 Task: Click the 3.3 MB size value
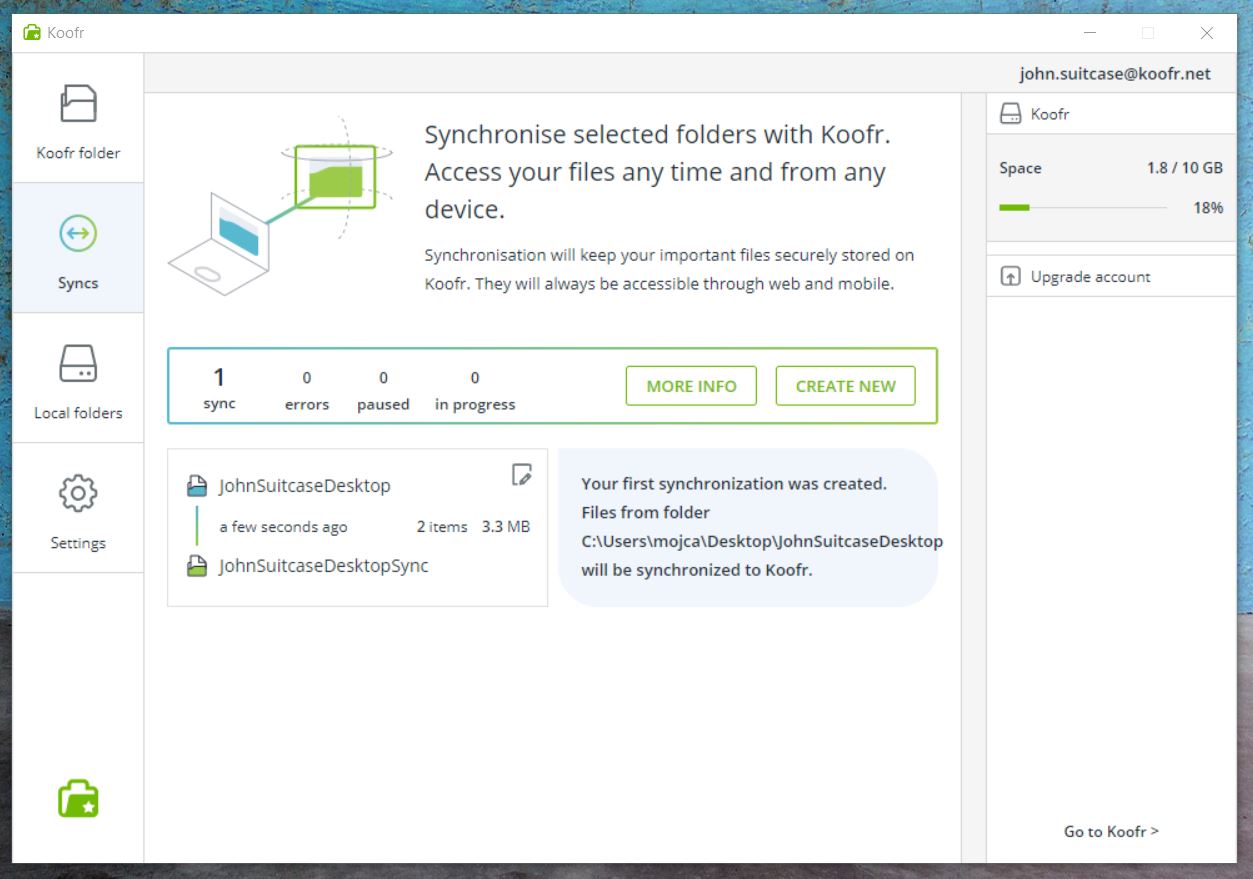[x=506, y=527]
